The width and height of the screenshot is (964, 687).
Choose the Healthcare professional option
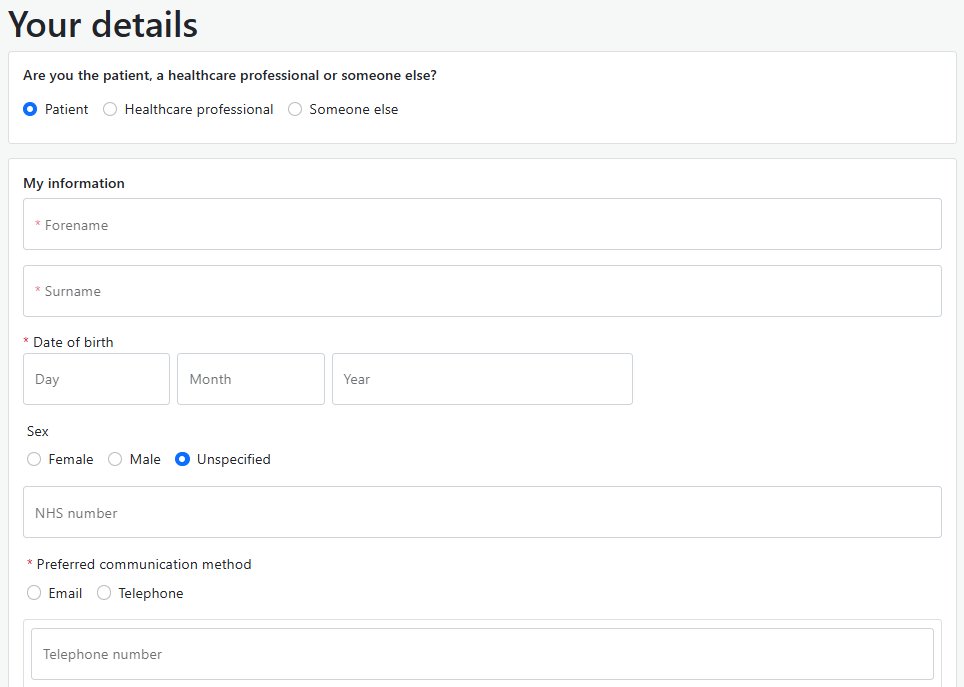[110, 109]
